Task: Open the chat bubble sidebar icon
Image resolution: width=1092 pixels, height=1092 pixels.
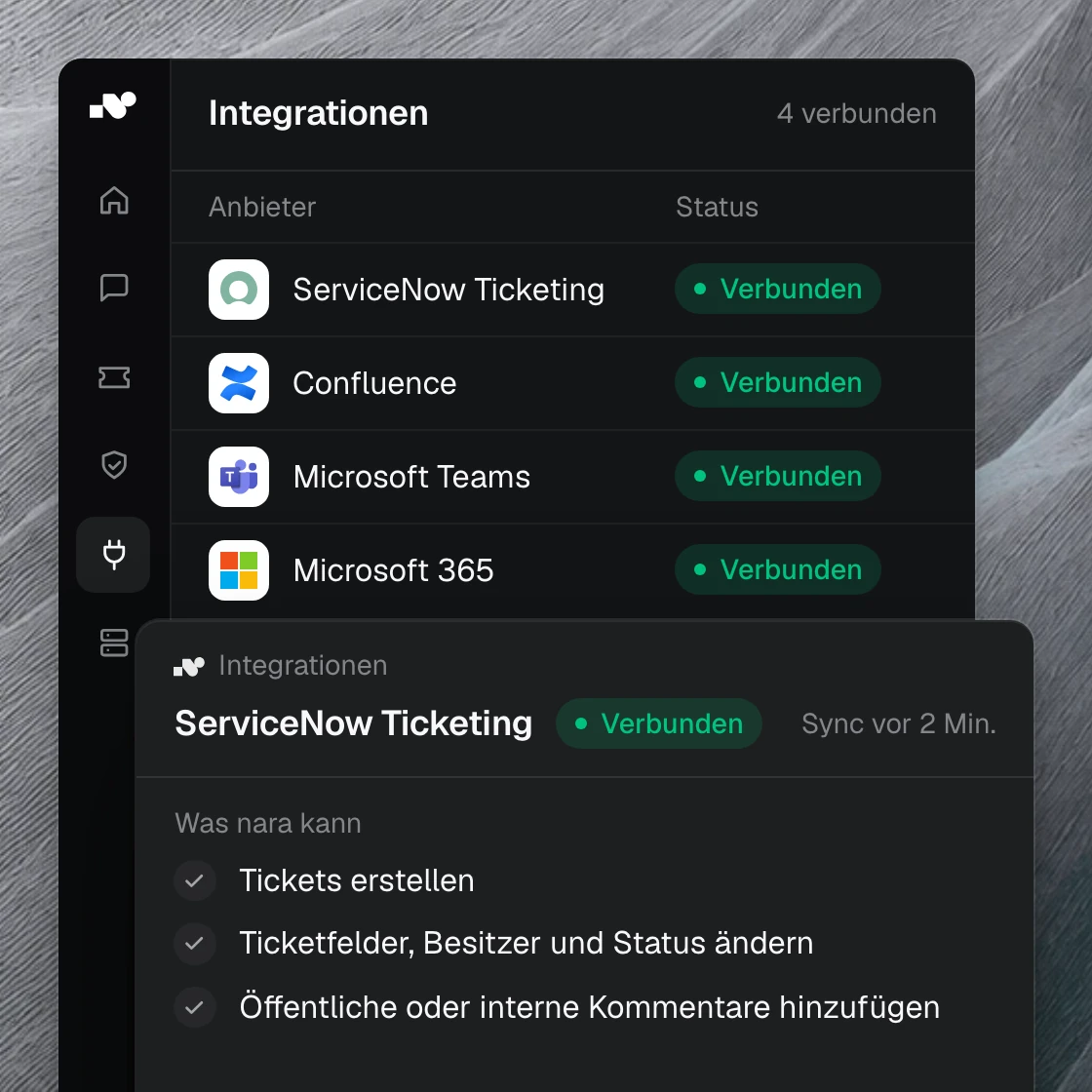Action: [114, 287]
